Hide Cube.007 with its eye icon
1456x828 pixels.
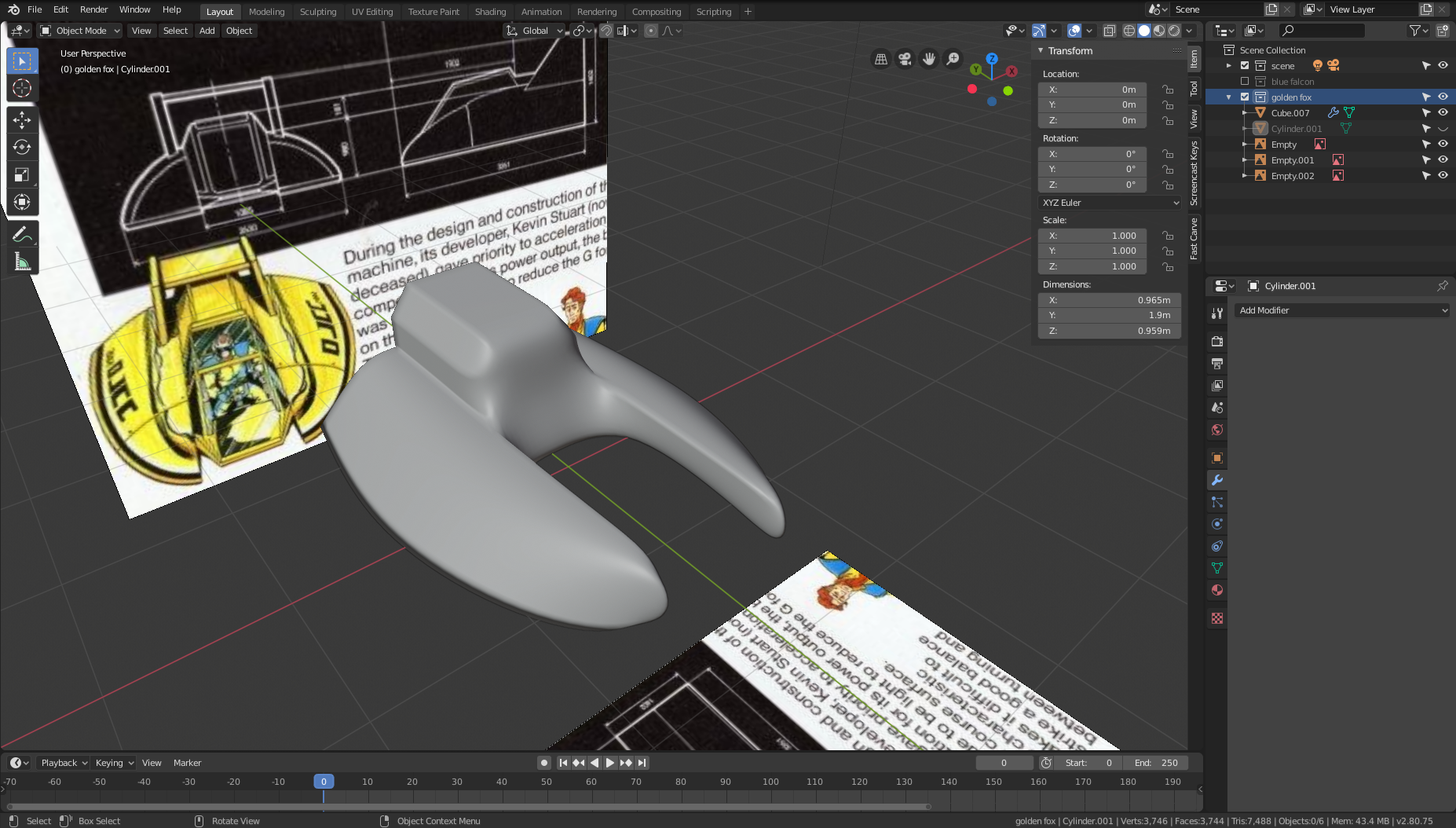[x=1443, y=112]
